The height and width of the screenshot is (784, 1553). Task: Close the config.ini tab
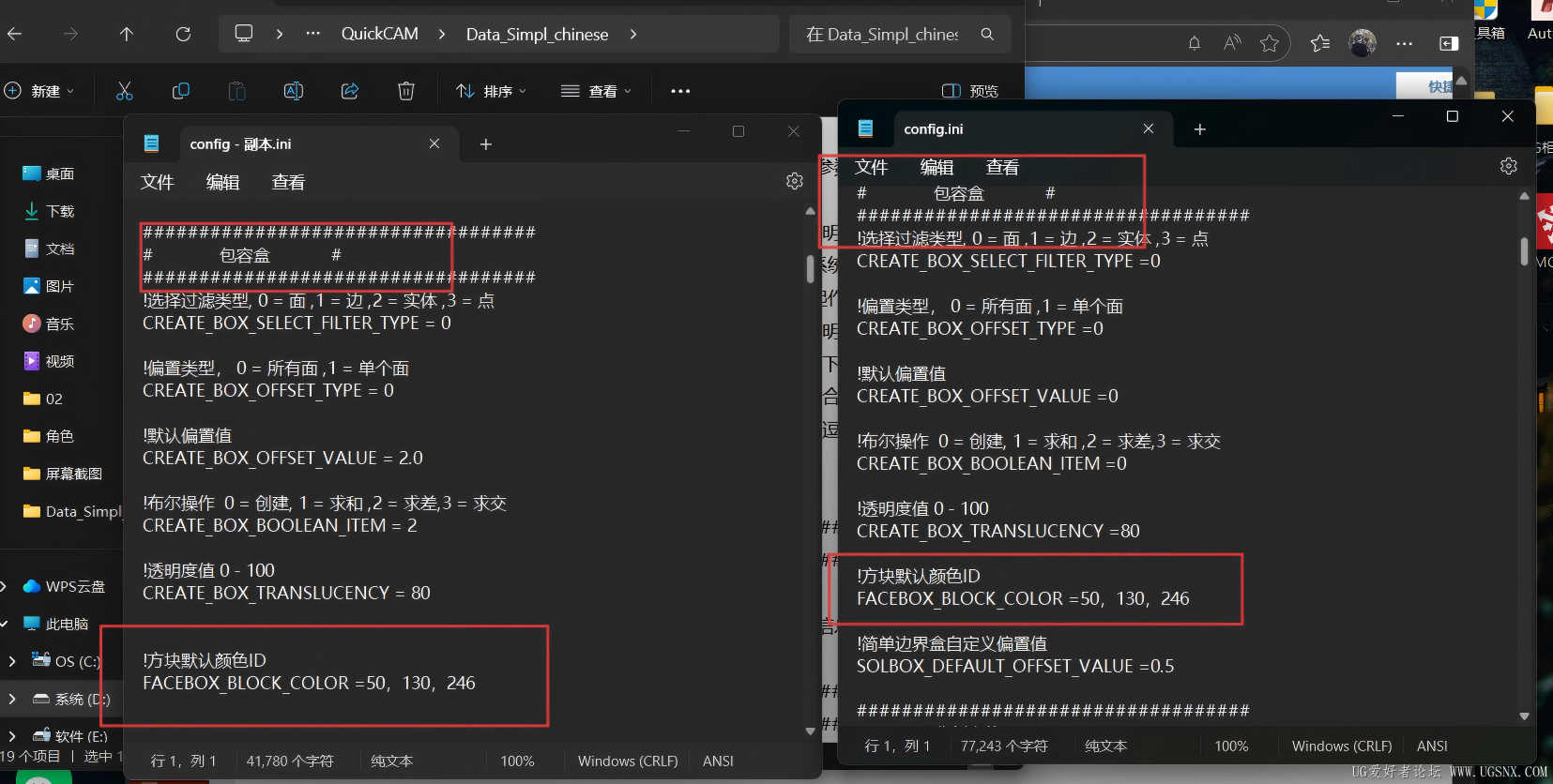click(1149, 128)
